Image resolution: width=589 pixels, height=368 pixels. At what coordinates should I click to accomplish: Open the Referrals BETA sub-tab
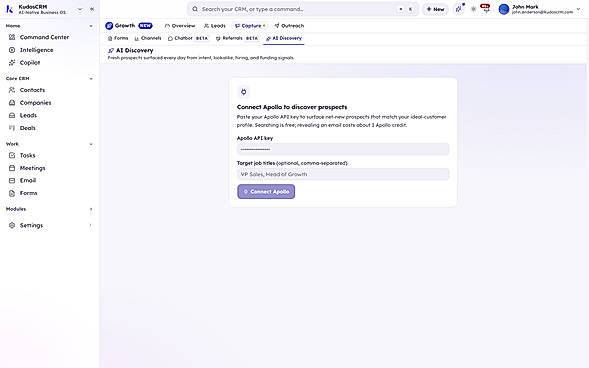pos(237,38)
